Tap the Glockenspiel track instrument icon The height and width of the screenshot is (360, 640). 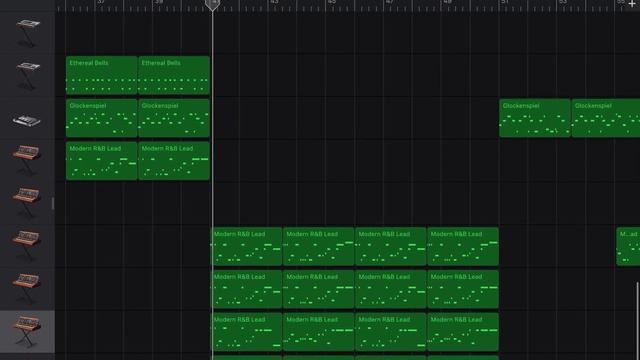coord(27,121)
